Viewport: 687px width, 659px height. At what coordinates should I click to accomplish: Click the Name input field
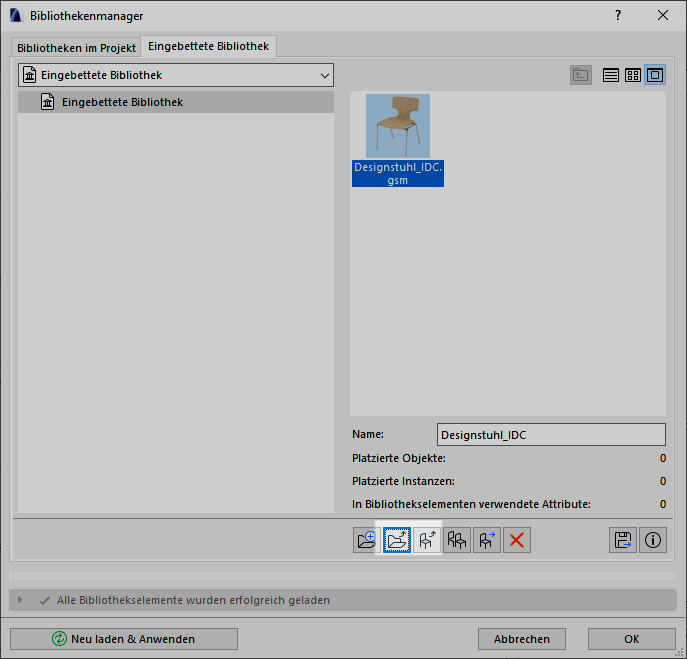[x=551, y=435]
